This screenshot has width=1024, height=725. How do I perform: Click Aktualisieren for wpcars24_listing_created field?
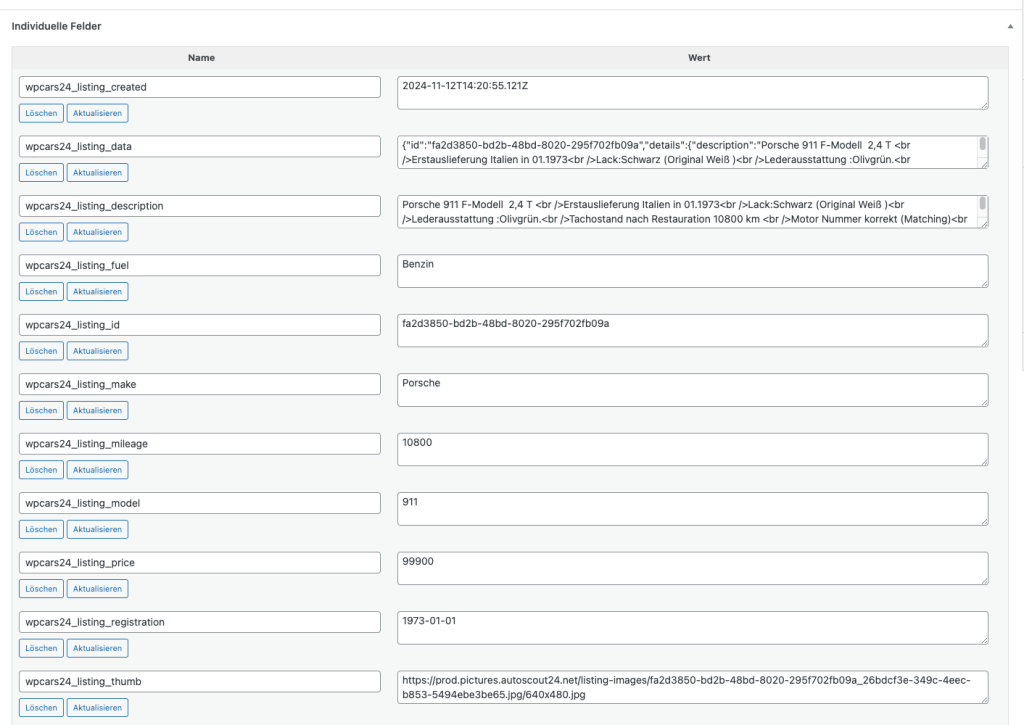(x=97, y=113)
